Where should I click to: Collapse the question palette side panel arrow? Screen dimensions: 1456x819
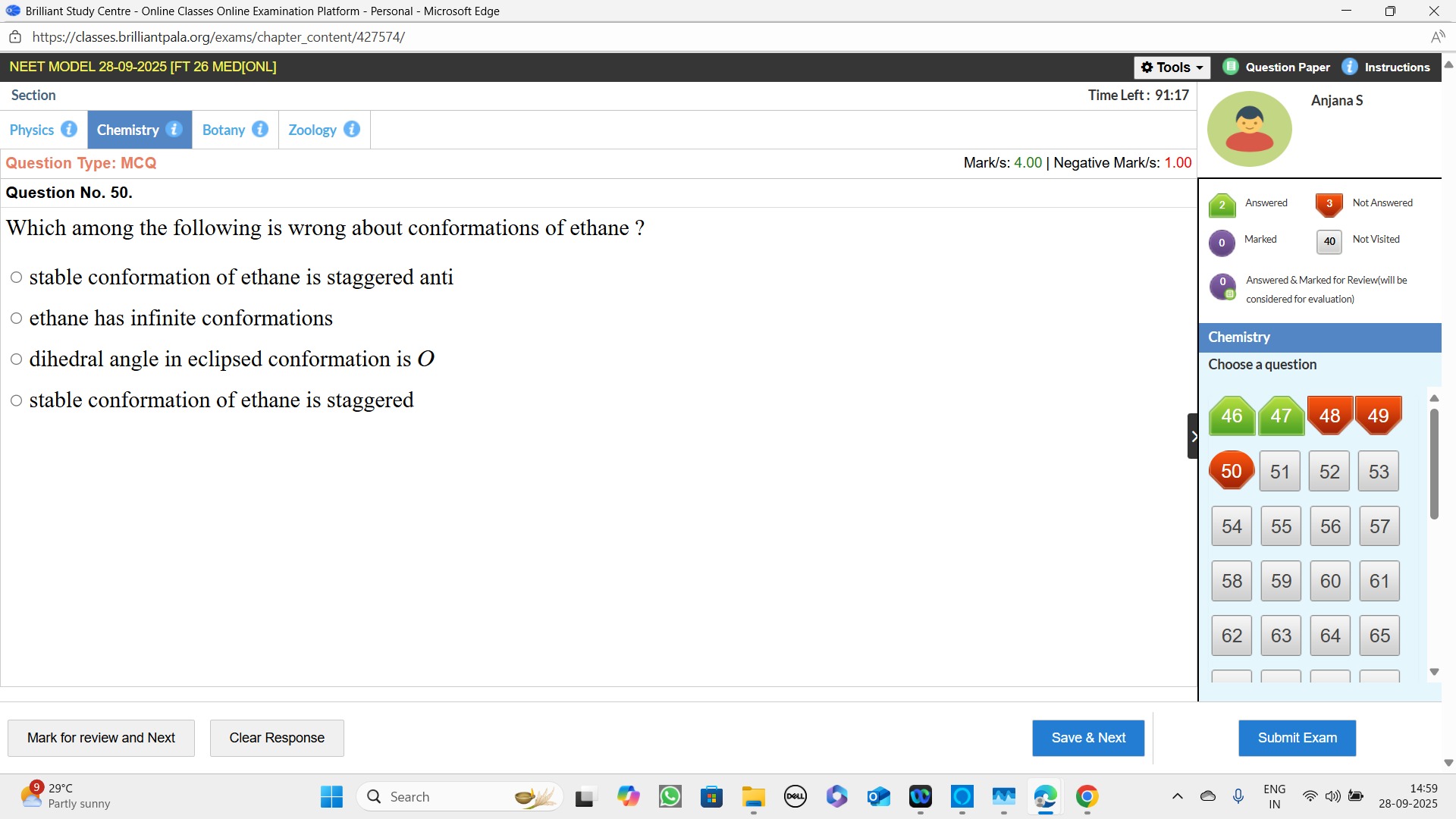tap(1194, 436)
